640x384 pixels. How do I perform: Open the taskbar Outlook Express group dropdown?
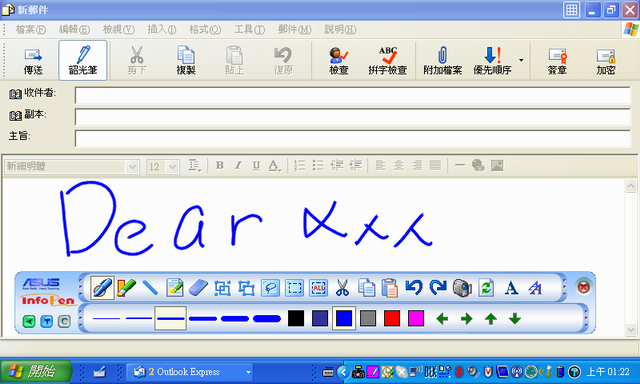pos(248,372)
